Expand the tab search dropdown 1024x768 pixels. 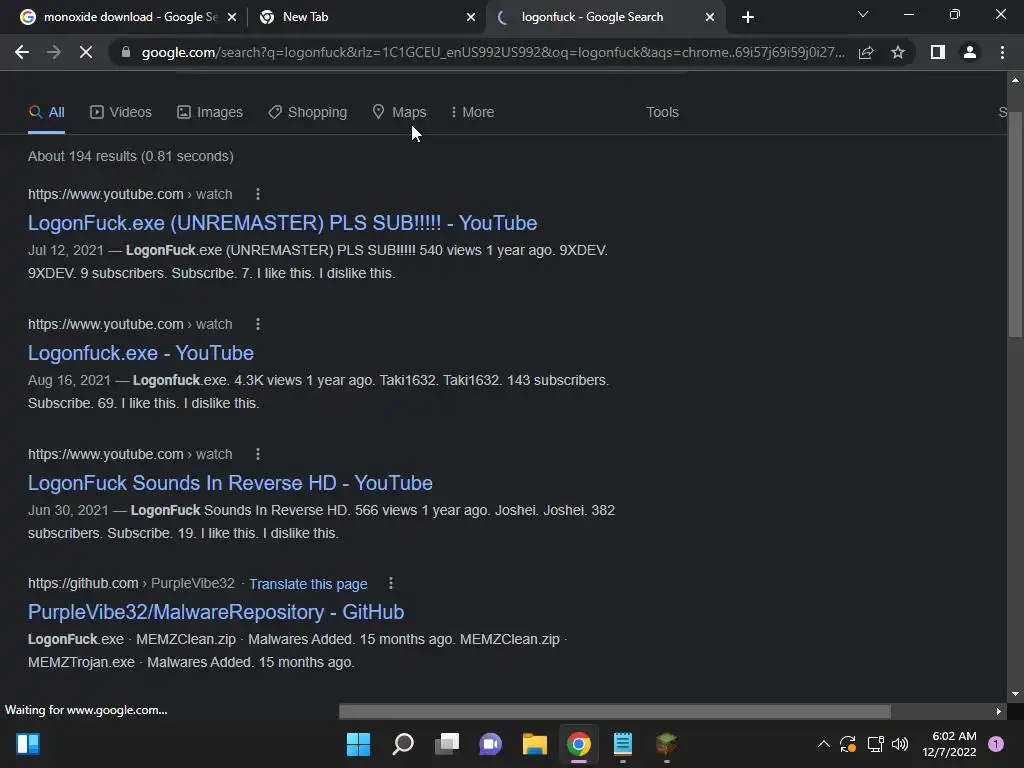click(x=863, y=14)
